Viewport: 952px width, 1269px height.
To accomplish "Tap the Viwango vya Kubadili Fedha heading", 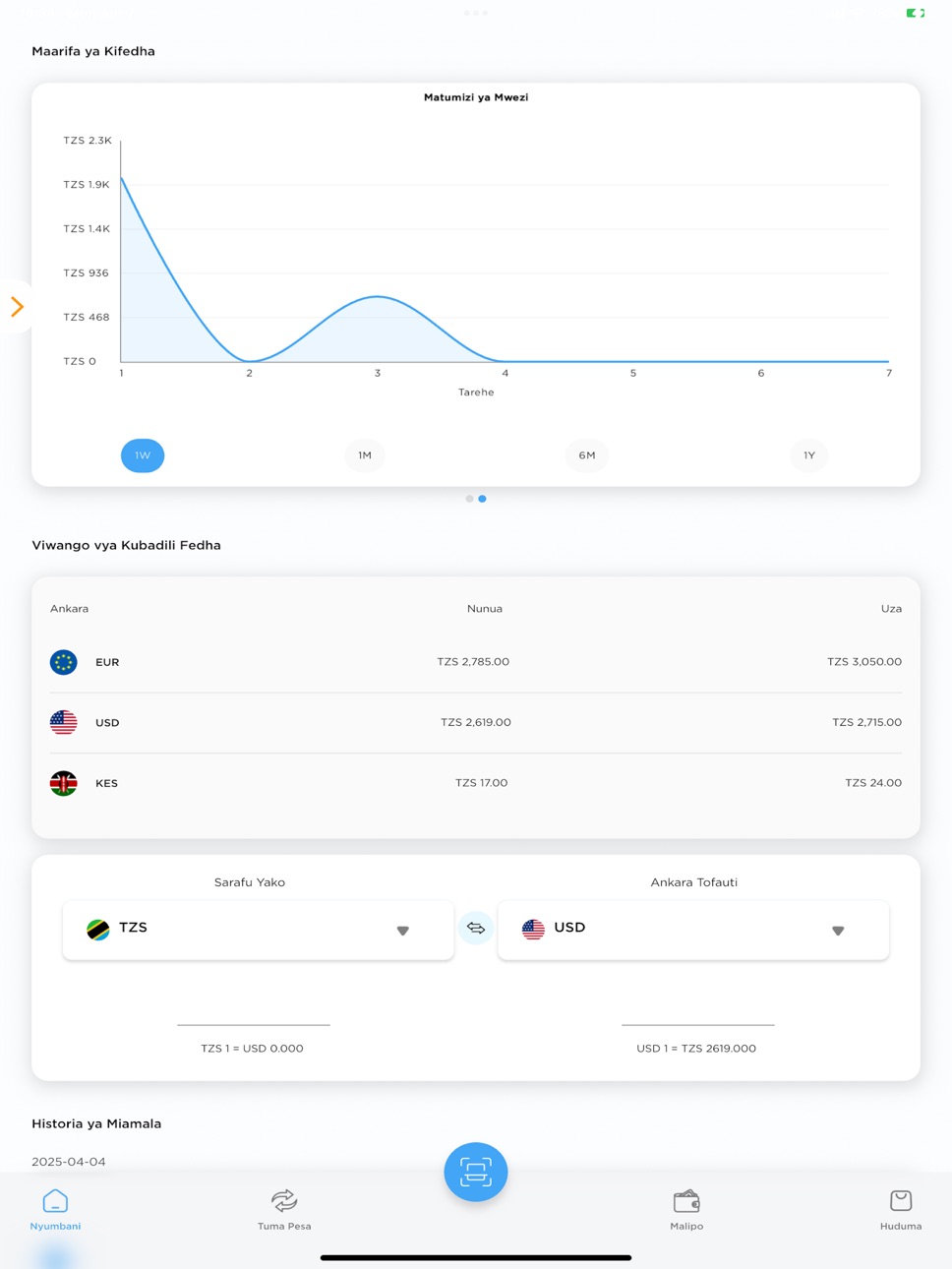I will click(x=126, y=545).
